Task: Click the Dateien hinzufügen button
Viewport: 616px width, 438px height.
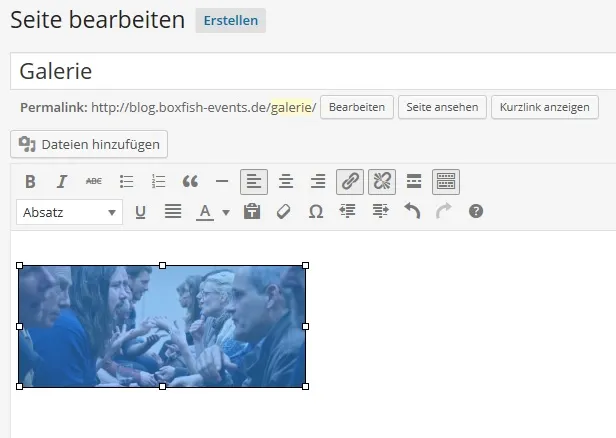Action: (89, 144)
